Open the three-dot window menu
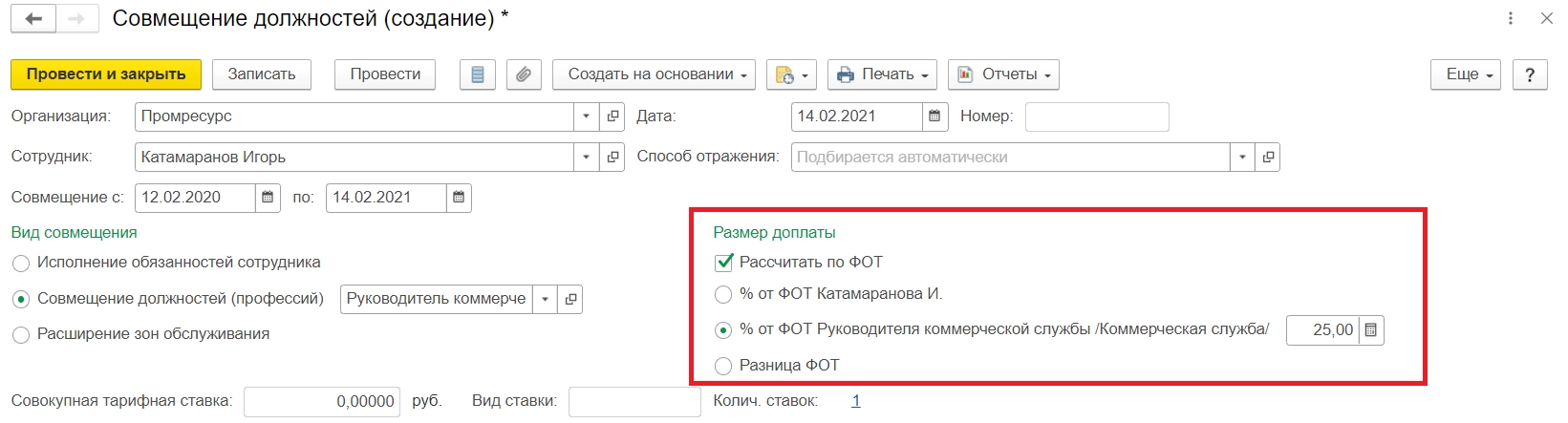The width and height of the screenshot is (1568, 423). pyautogui.click(x=1511, y=18)
